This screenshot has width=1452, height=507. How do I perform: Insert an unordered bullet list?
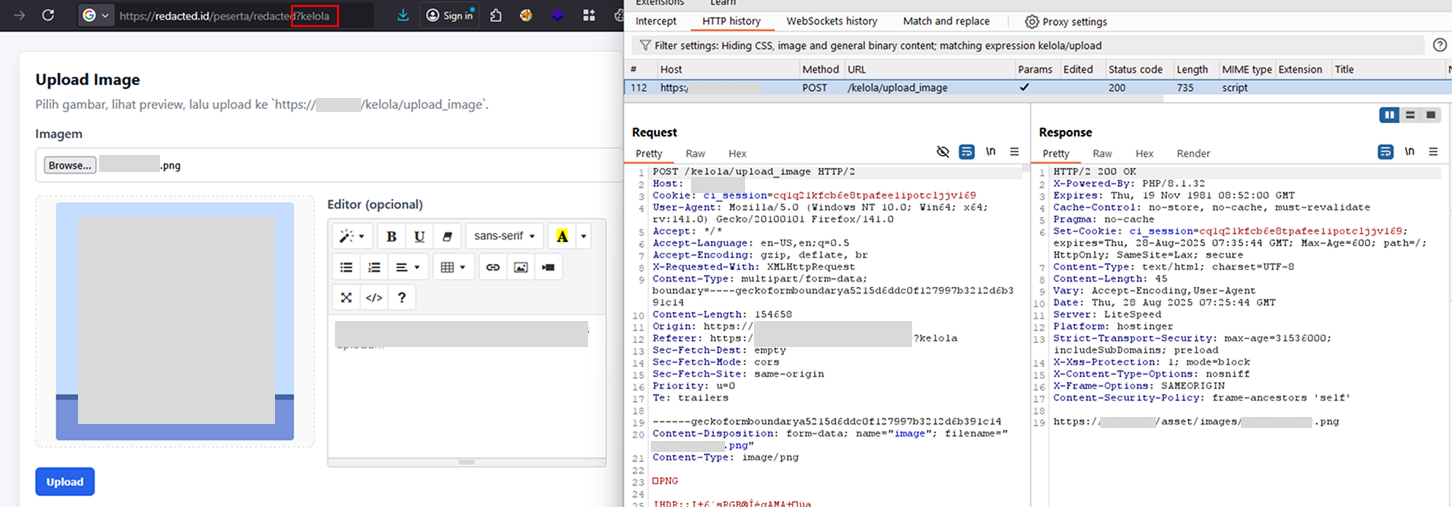[x=347, y=267]
